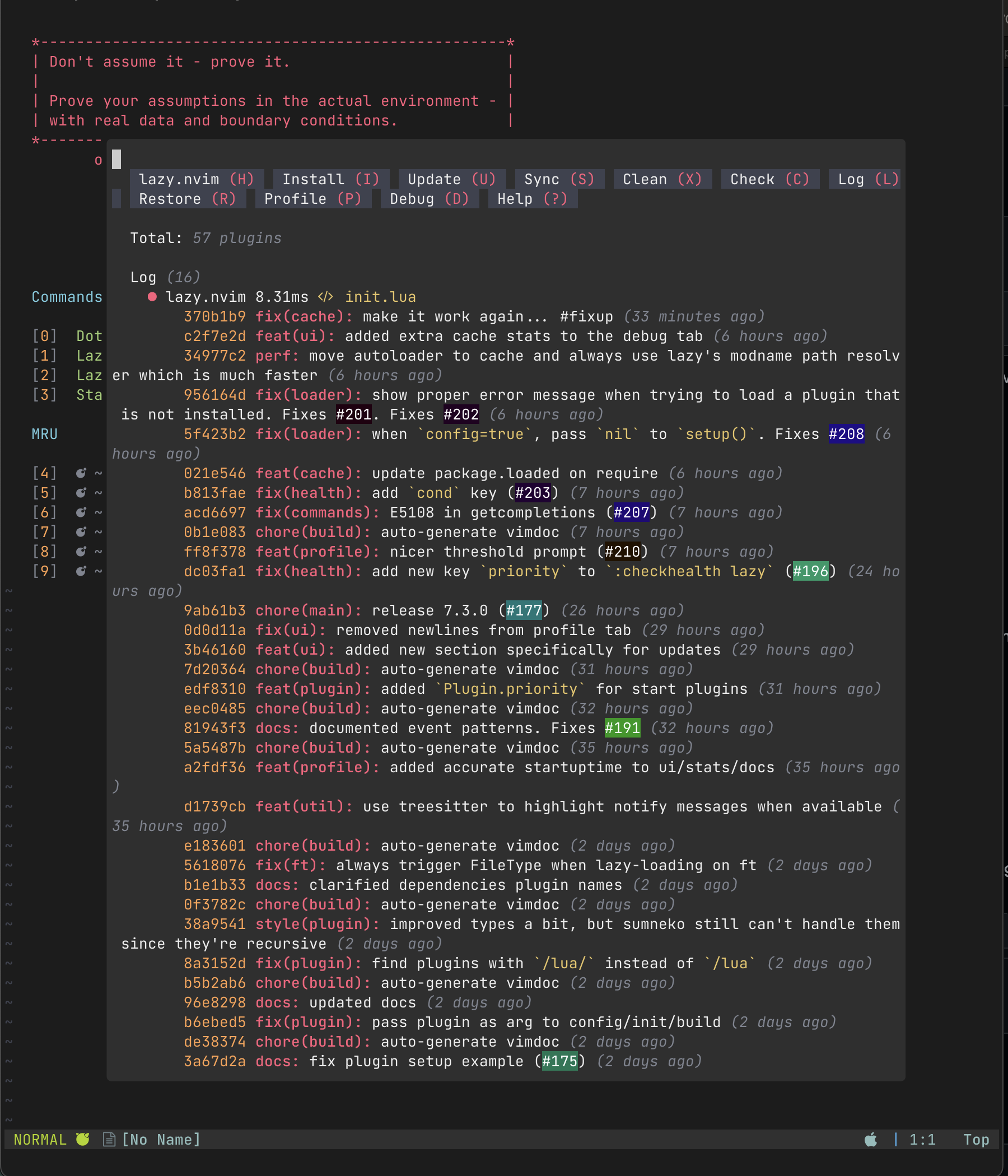Open Check (C) in lazy menu
1008x1176 pixels.
769,179
